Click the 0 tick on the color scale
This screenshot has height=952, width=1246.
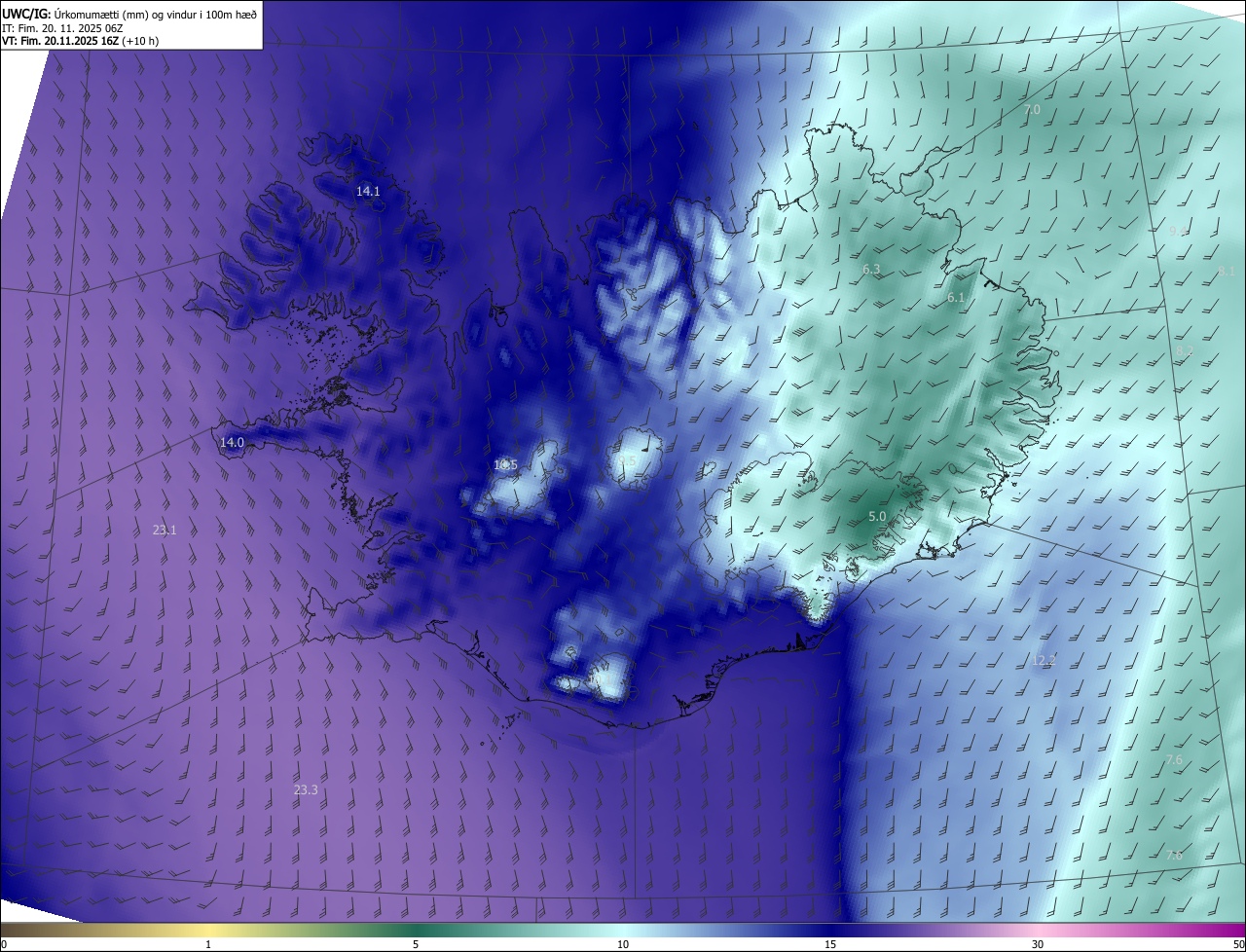tap(4, 944)
